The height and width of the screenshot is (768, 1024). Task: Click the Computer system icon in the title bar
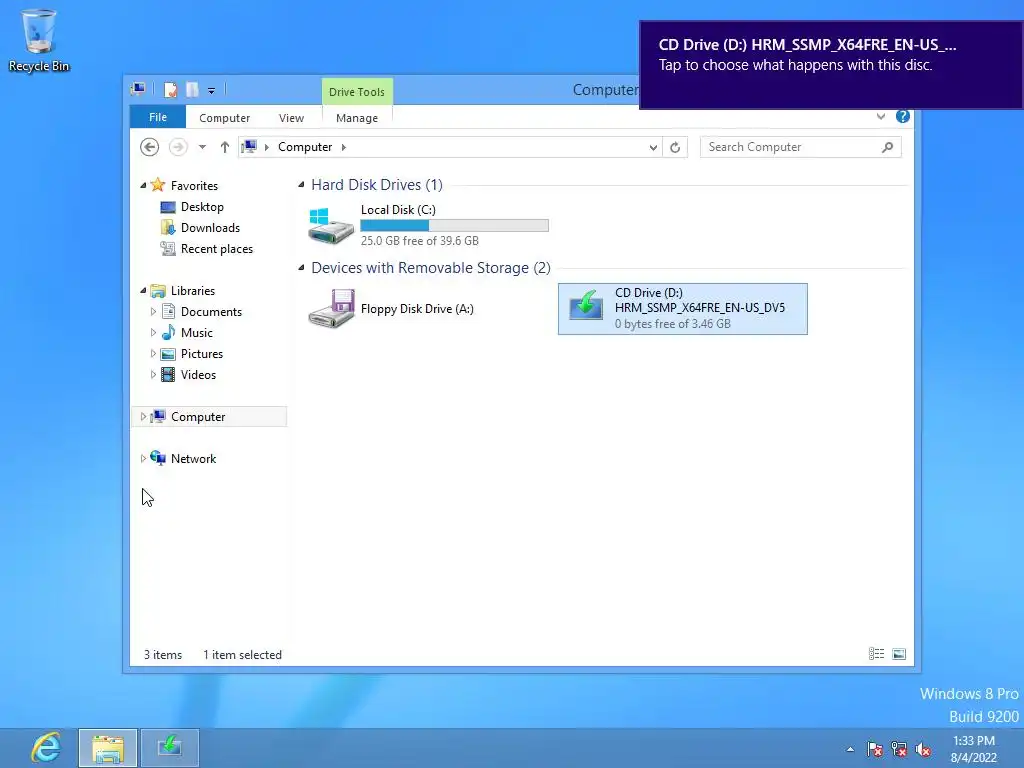point(138,89)
